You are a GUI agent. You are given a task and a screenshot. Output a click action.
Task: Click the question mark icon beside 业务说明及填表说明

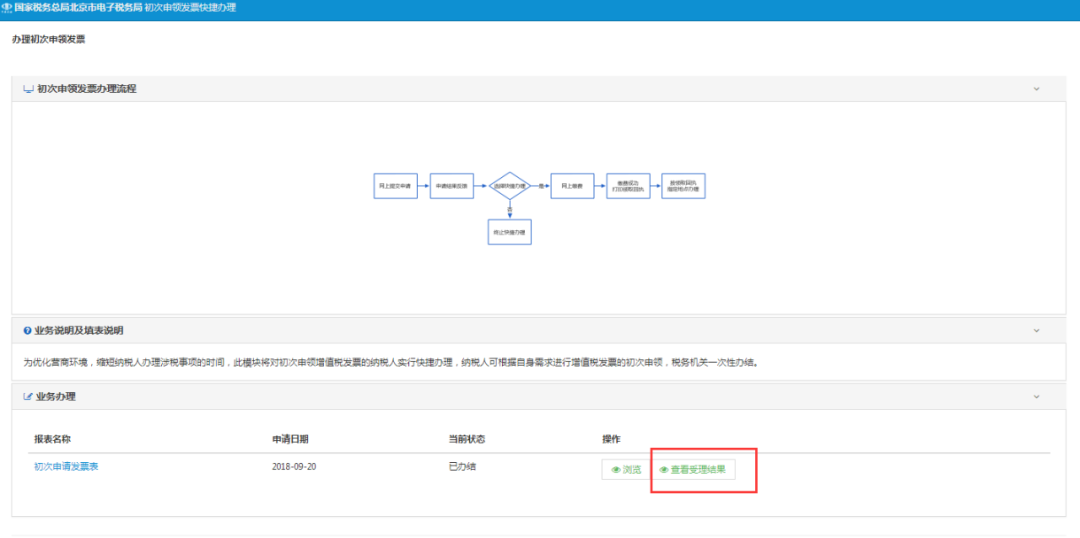pos(28,330)
